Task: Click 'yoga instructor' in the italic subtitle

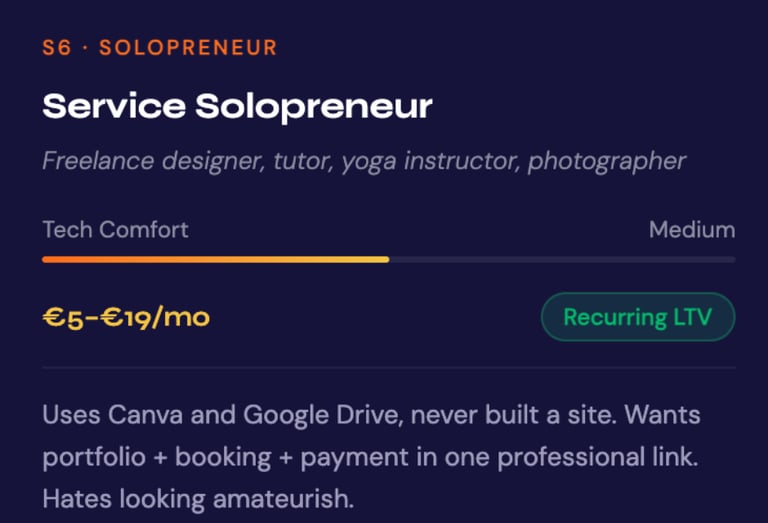Action: pos(431,162)
